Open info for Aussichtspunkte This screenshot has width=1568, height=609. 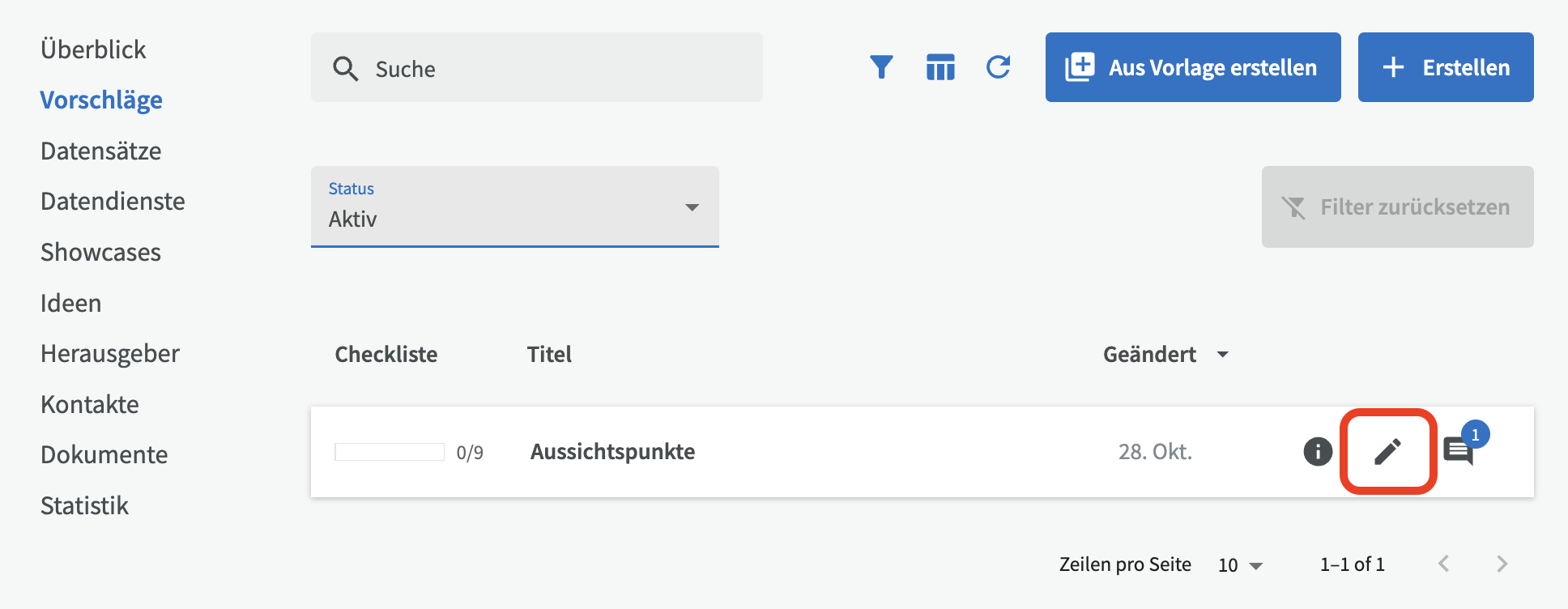(x=1318, y=452)
